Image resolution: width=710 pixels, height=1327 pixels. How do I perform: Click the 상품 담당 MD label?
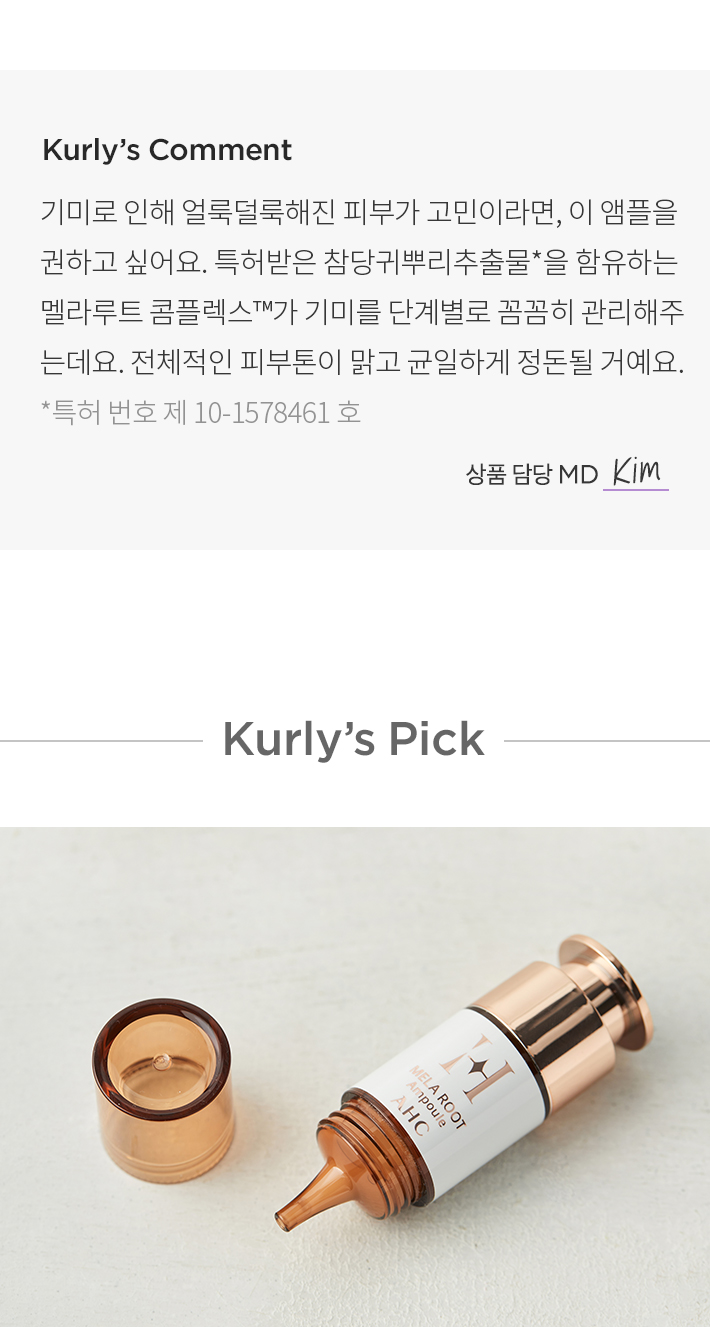click(531, 474)
